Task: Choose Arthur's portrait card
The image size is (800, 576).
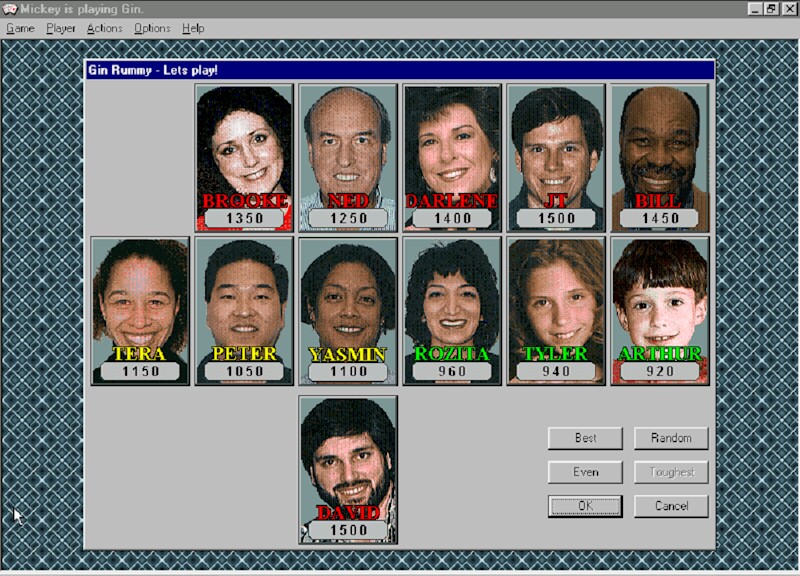Action: 660,311
